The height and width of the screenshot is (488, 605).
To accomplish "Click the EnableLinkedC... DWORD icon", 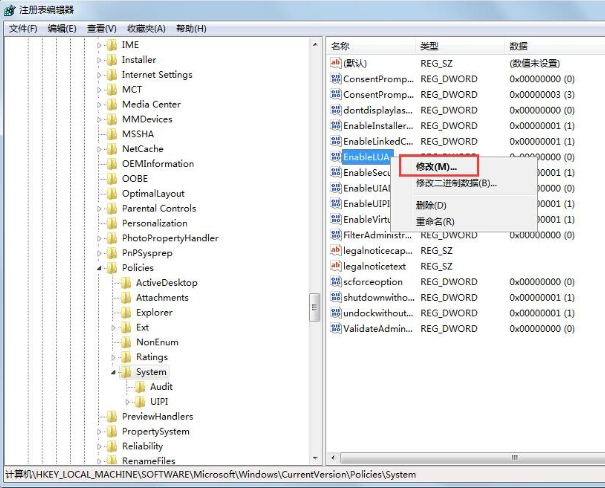I will click(x=336, y=141).
